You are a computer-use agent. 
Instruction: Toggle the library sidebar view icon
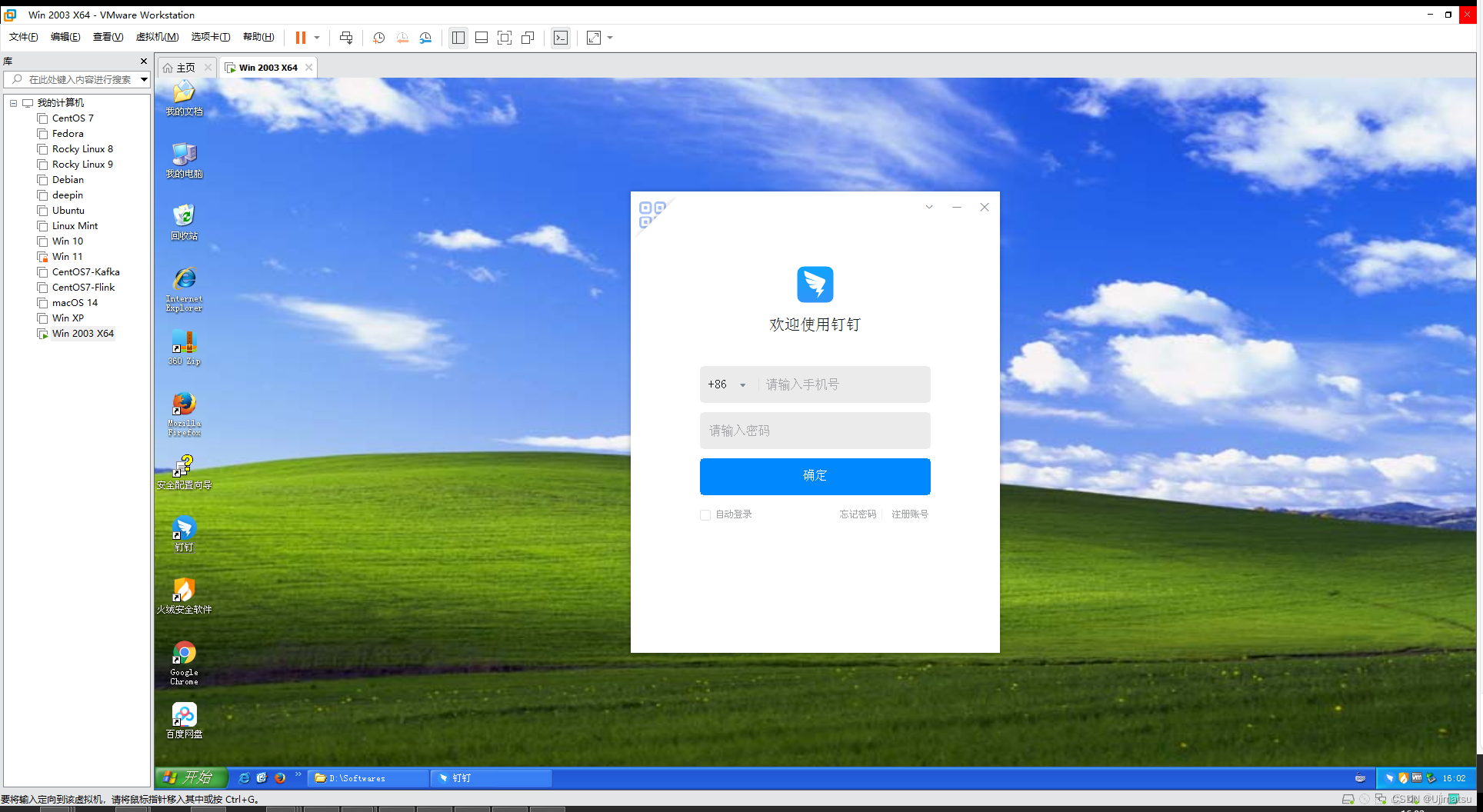tap(458, 38)
